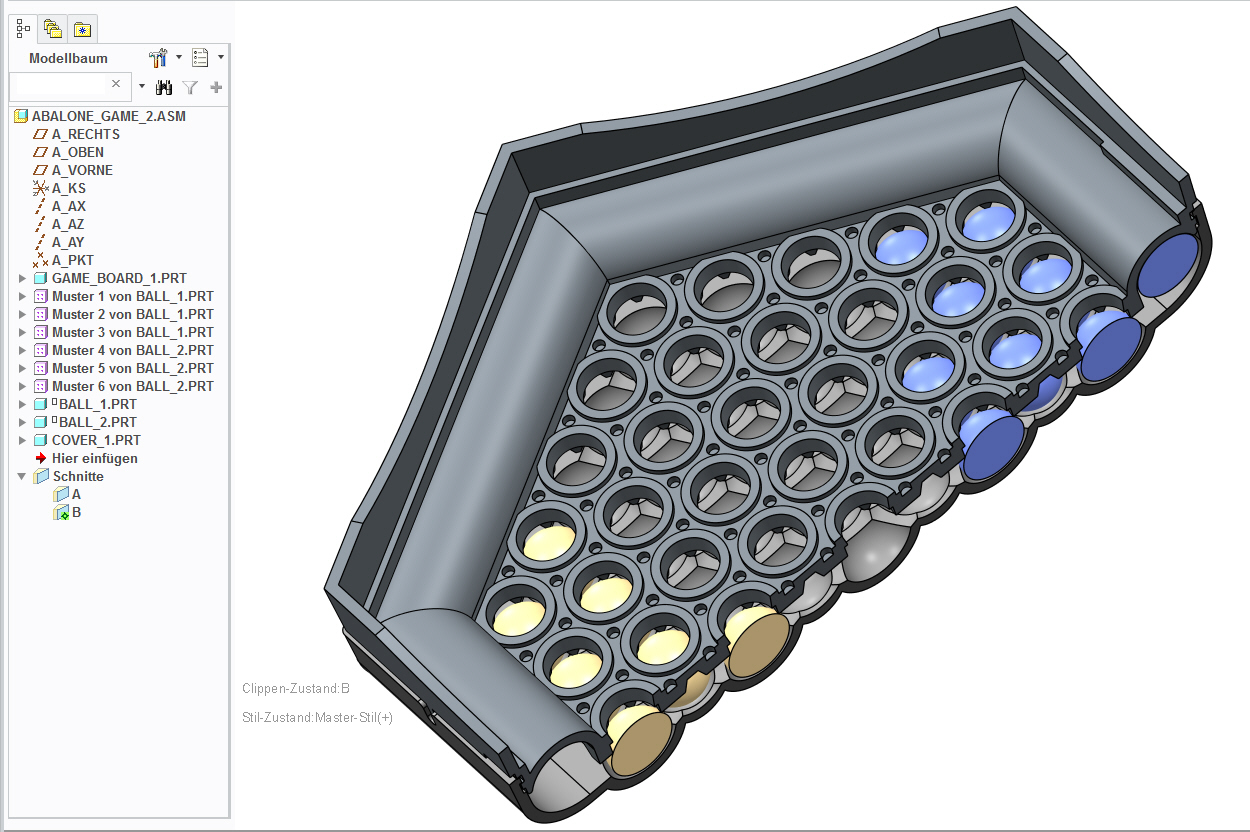Select Muster 3 von BALL_1.PRT
1250x832 pixels.
pyautogui.click(x=133, y=332)
